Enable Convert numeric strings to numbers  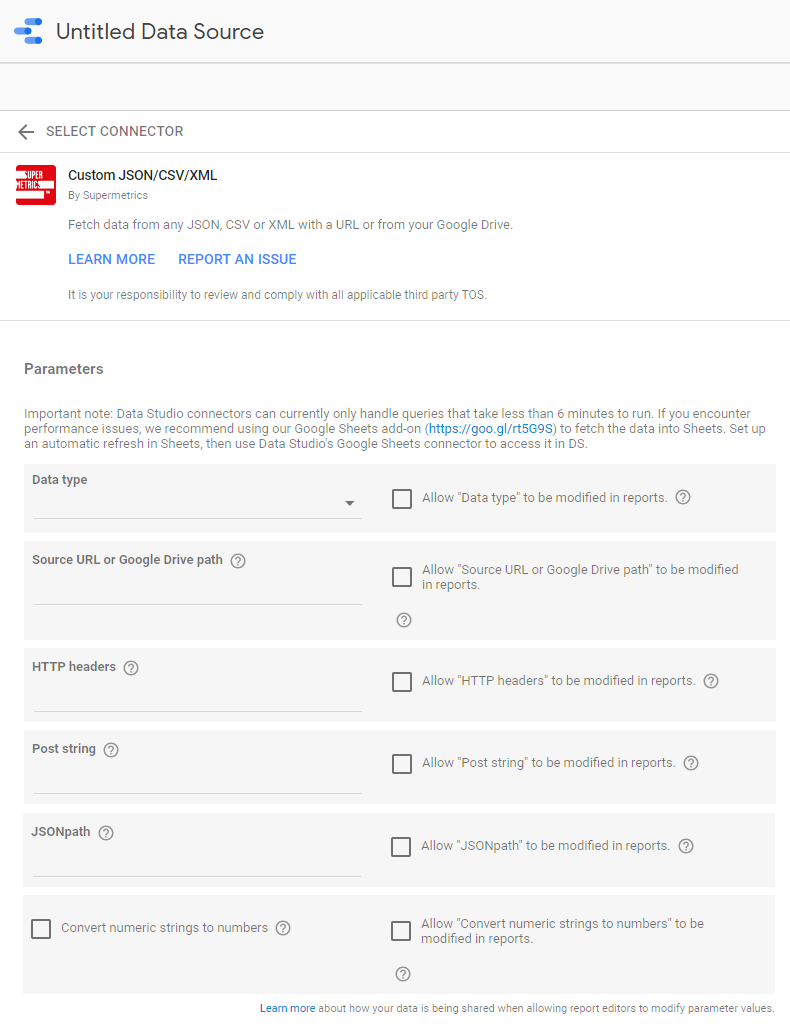(x=41, y=929)
